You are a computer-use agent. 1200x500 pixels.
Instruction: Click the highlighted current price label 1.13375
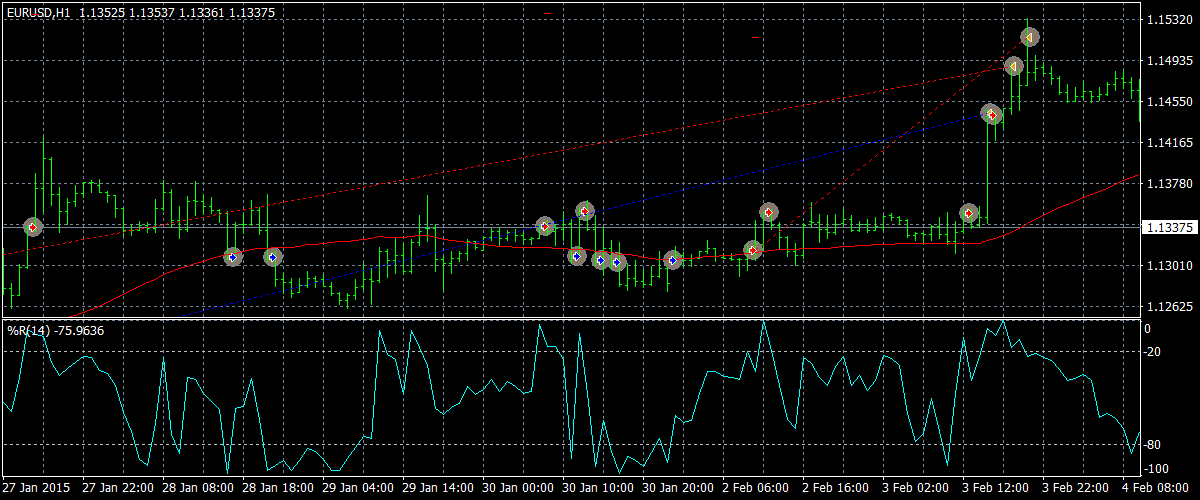[x=1170, y=227]
